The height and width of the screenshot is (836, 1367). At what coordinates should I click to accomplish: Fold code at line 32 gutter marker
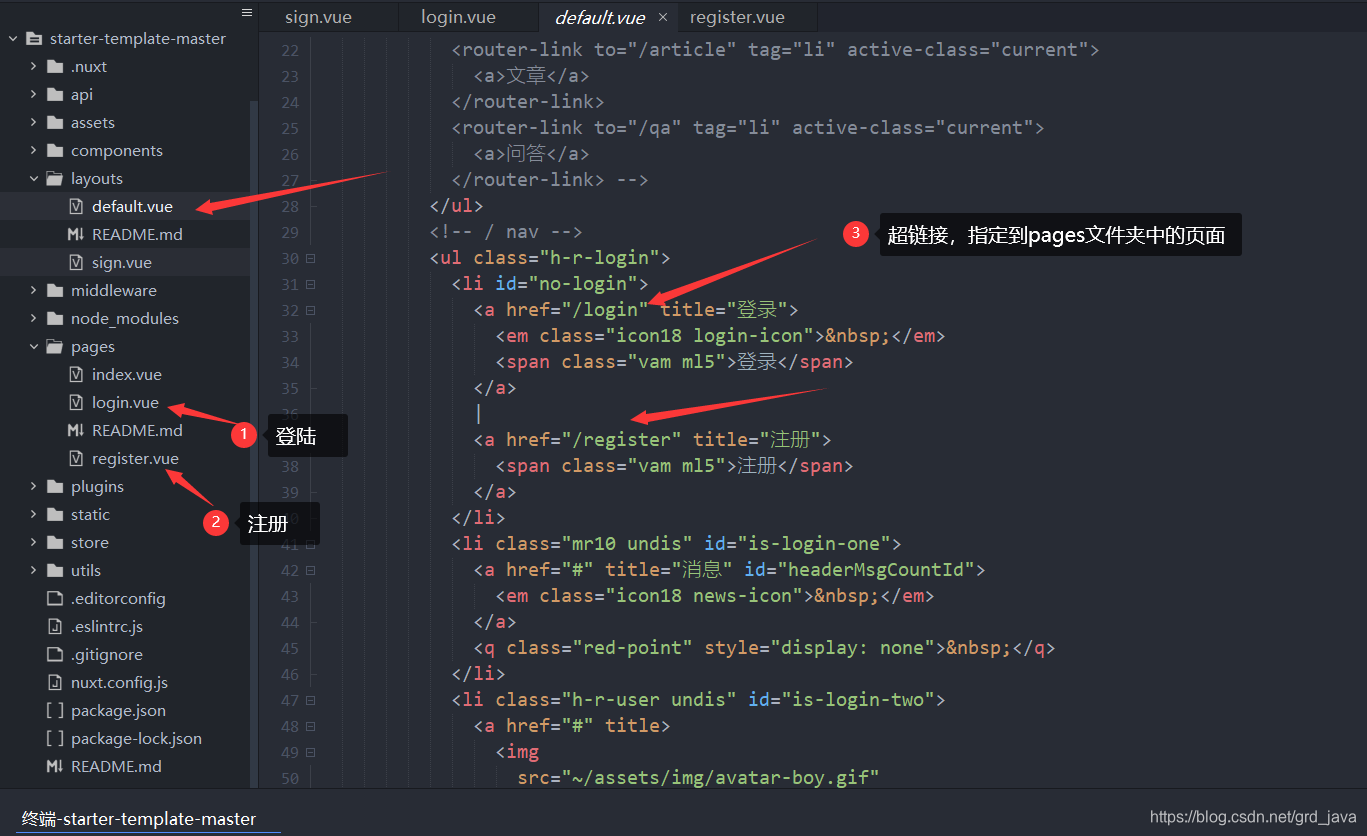coord(311,310)
